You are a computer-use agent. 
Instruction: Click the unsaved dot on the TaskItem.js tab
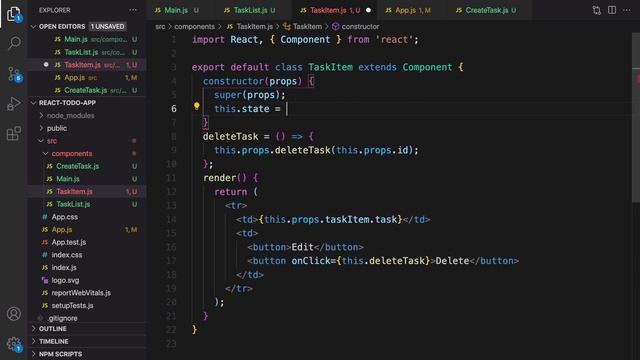368,10
